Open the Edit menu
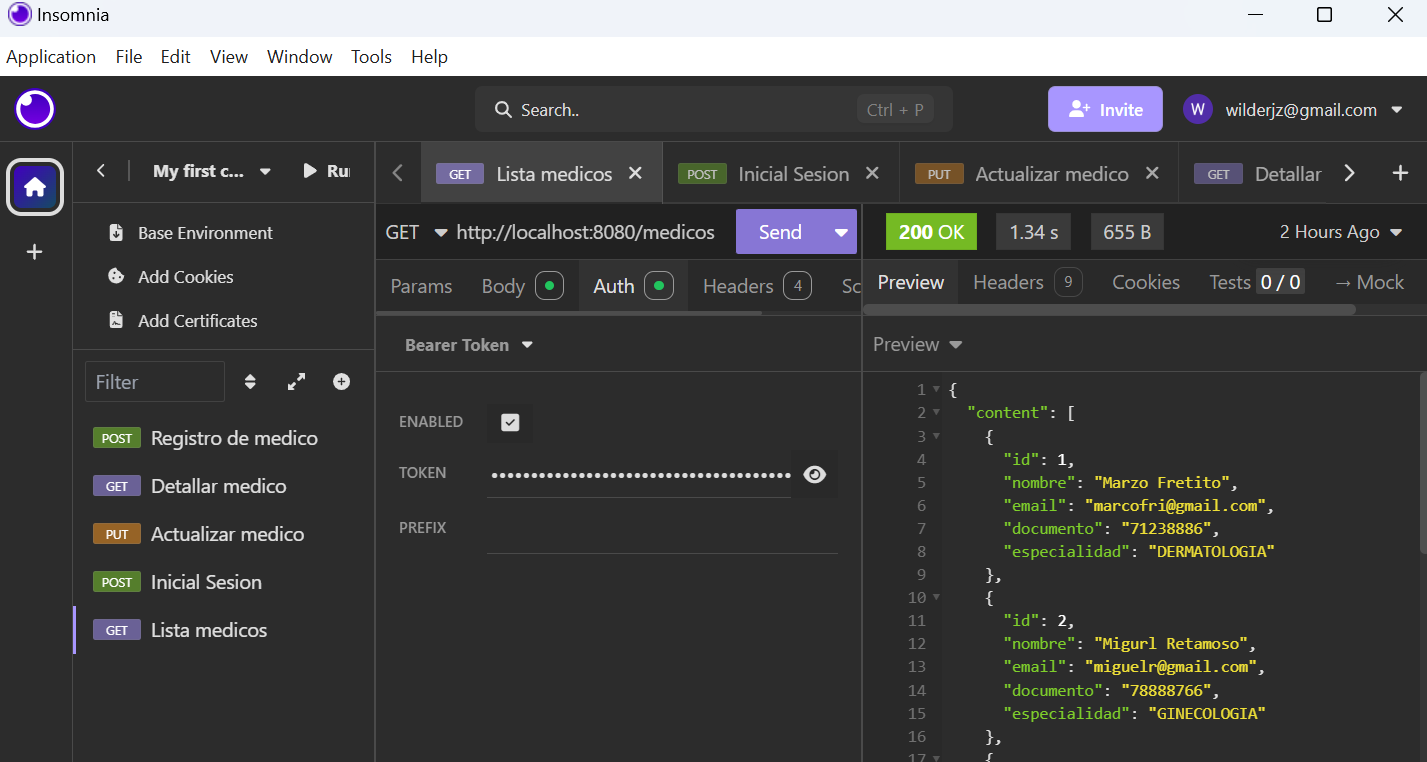The width and height of the screenshot is (1427, 762). point(176,57)
